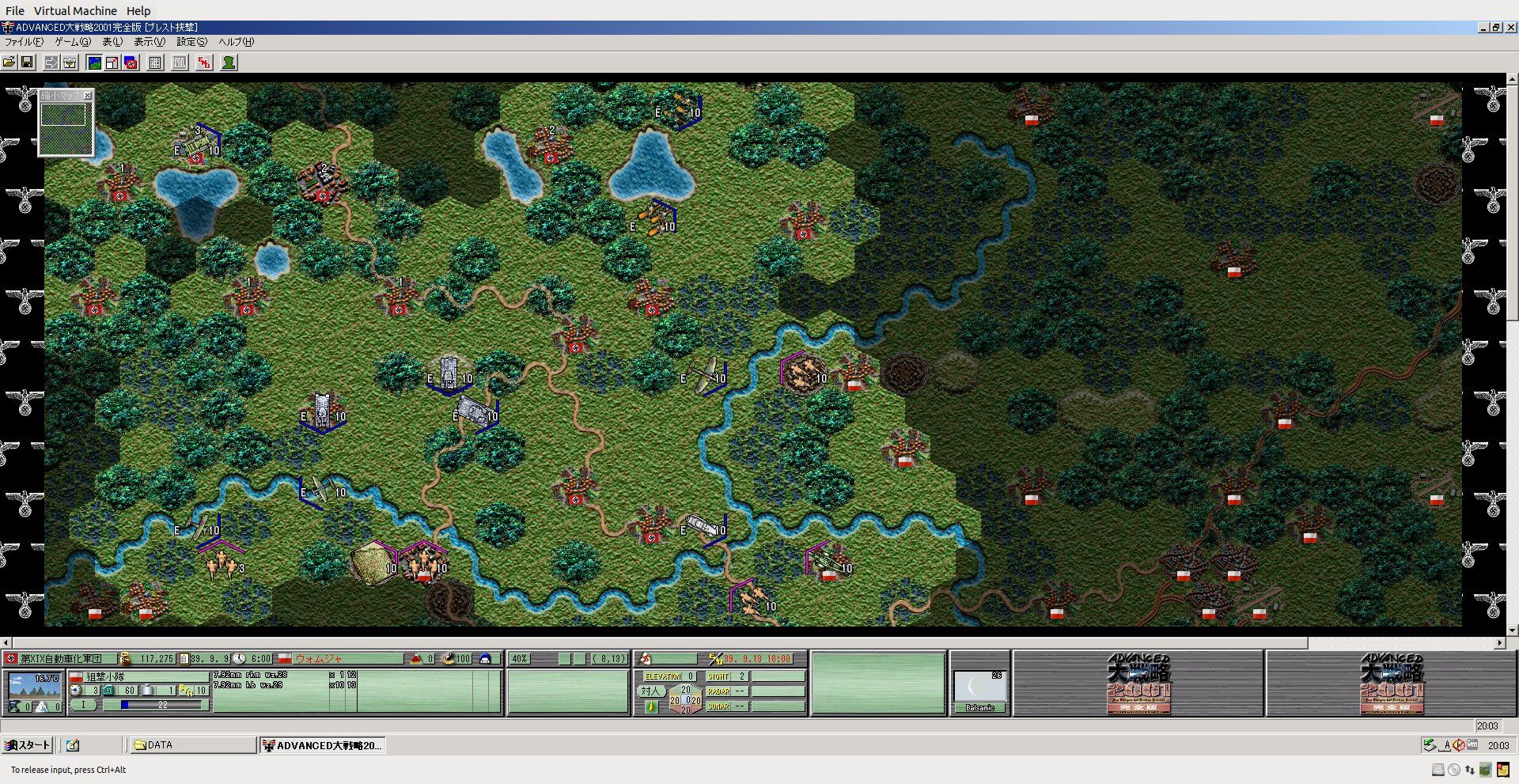This screenshot has width=1519, height=784.
Task: Click the calendar date icon in status bar
Action: coord(184,658)
